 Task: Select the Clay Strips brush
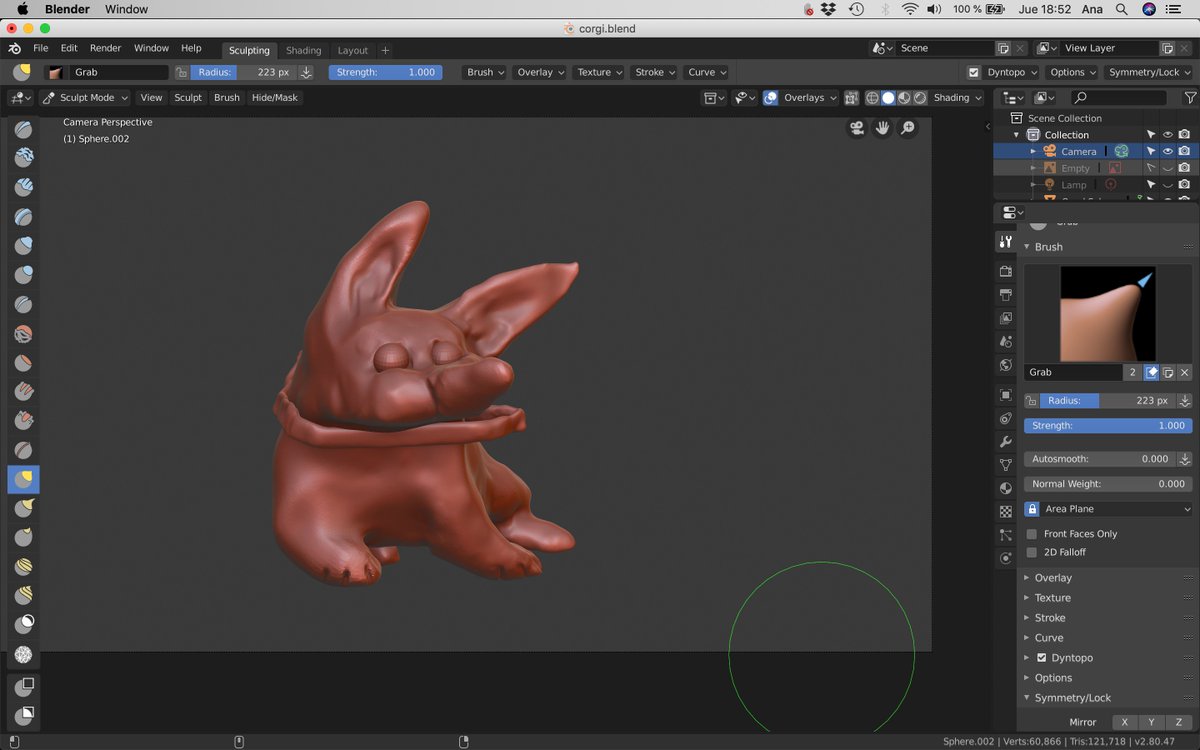tap(23, 188)
